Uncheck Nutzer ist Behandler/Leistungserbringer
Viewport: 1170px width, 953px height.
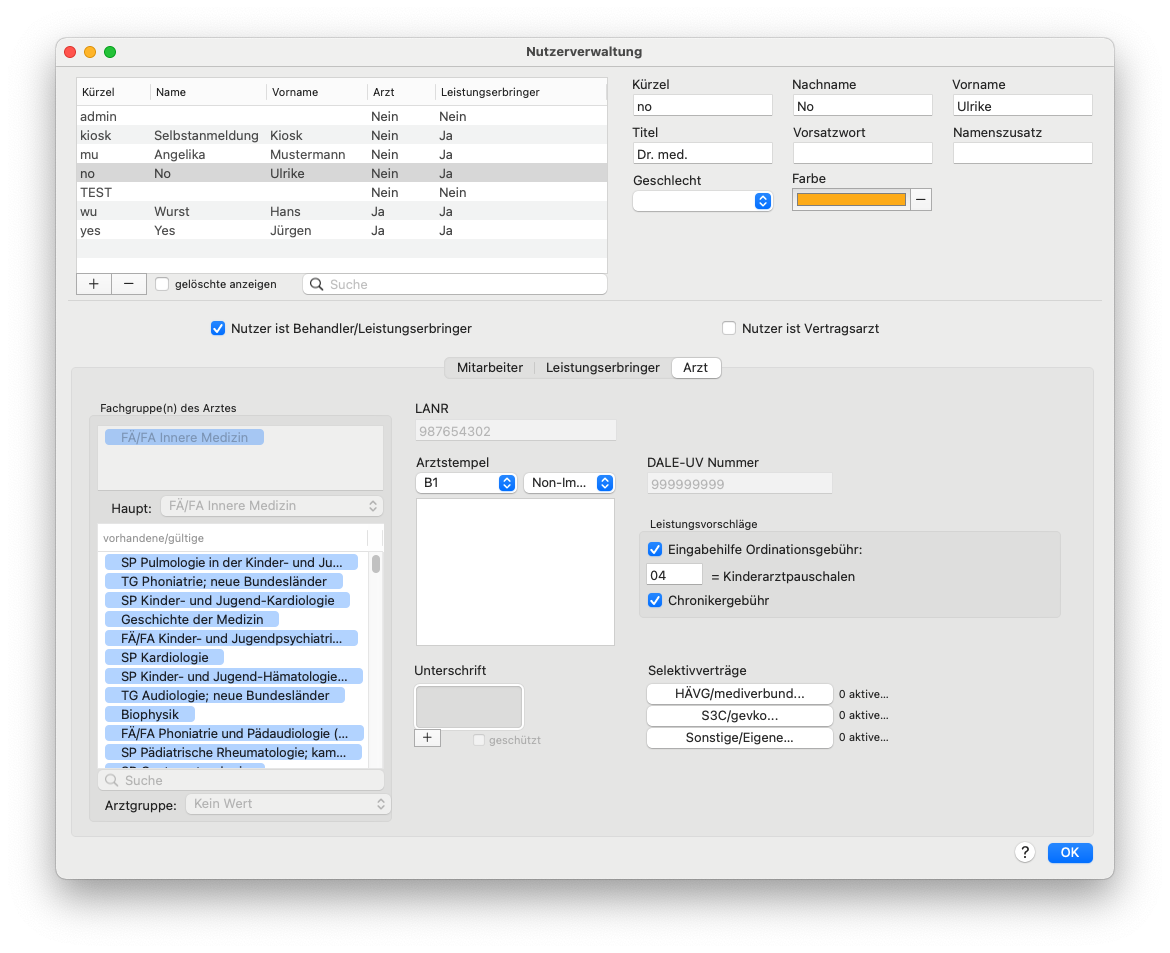click(x=218, y=328)
